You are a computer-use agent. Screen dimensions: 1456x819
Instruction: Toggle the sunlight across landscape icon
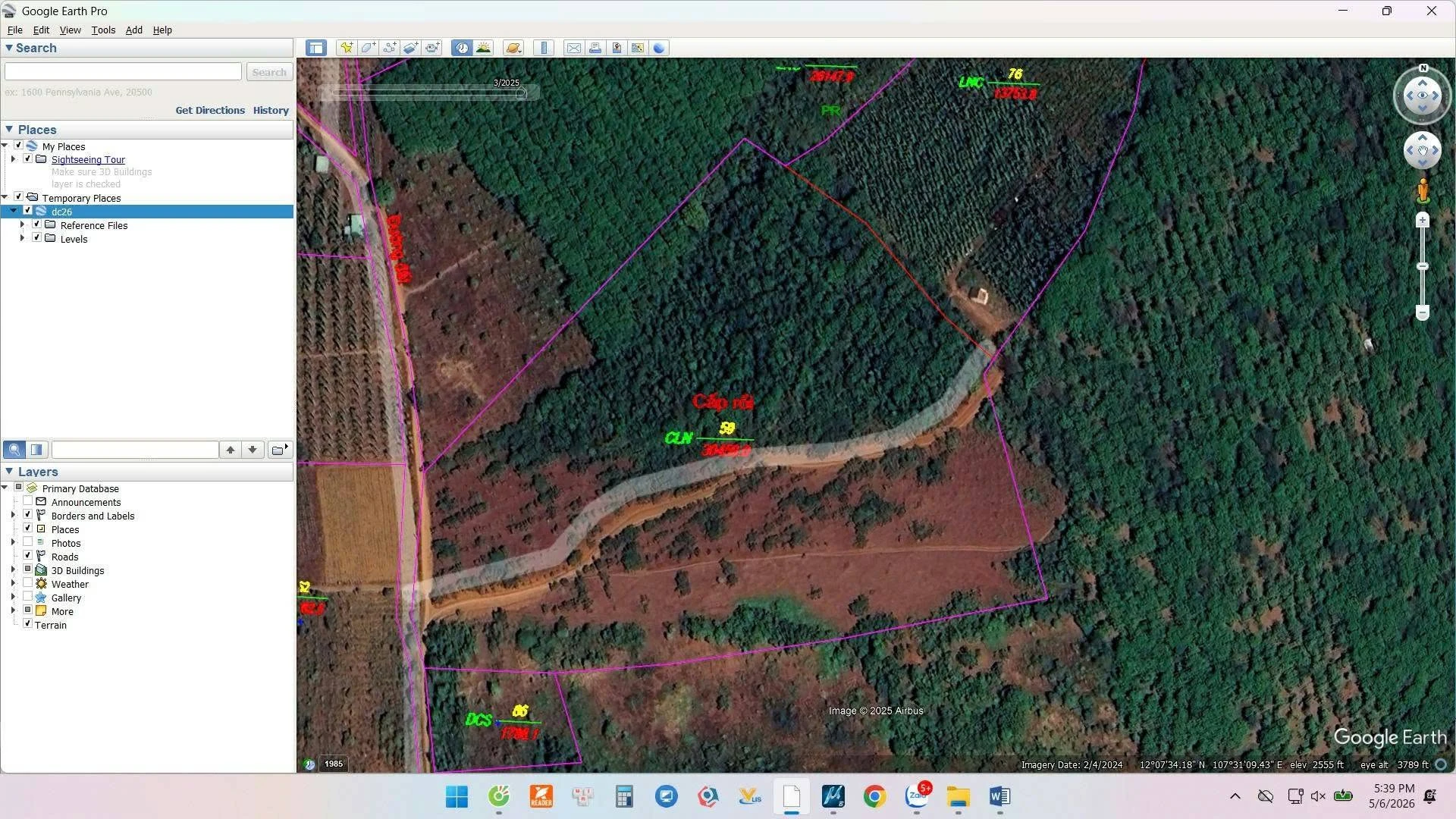coord(483,48)
